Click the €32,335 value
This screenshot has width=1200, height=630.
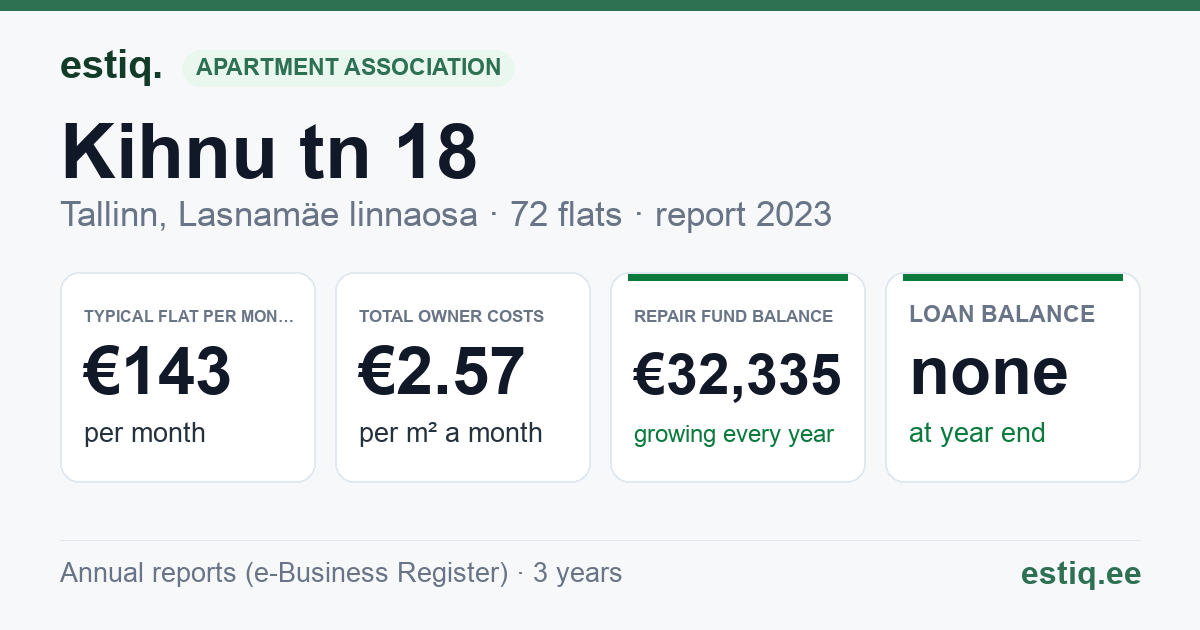pyautogui.click(x=738, y=376)
